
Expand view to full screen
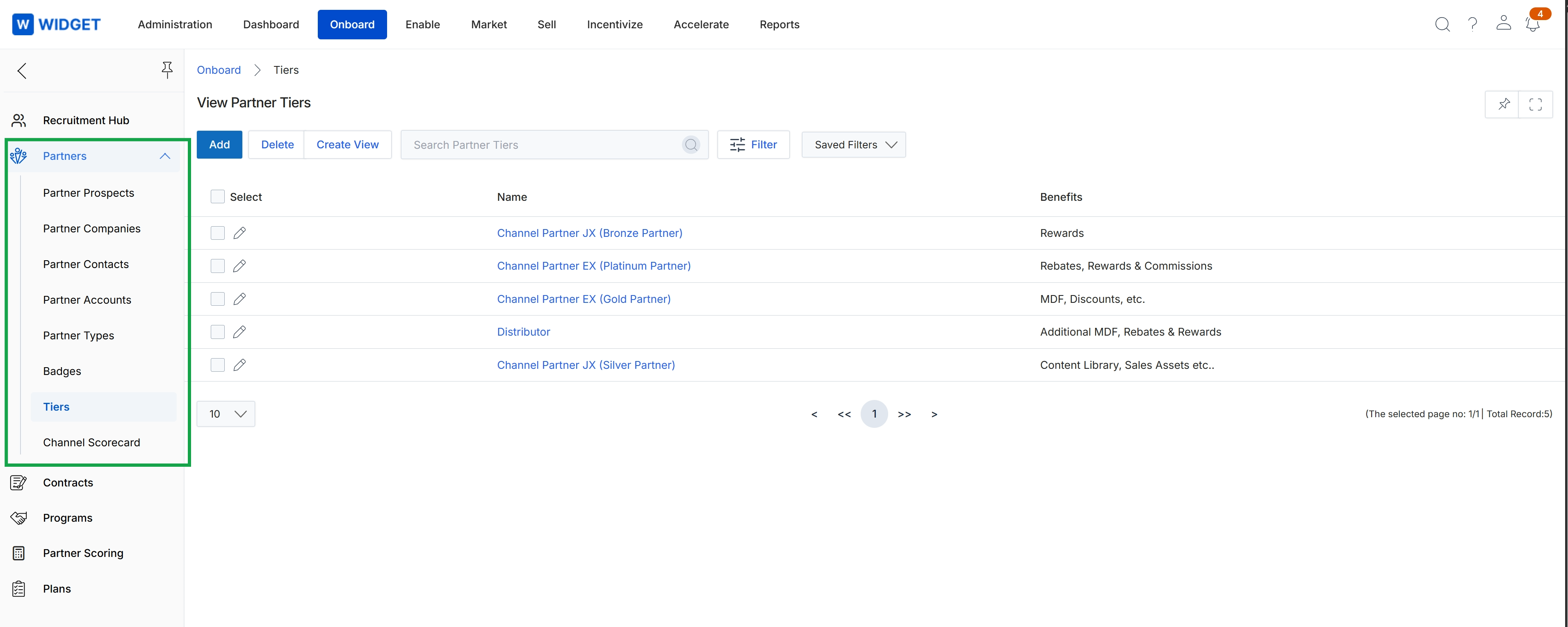[x=1535, y=104]
